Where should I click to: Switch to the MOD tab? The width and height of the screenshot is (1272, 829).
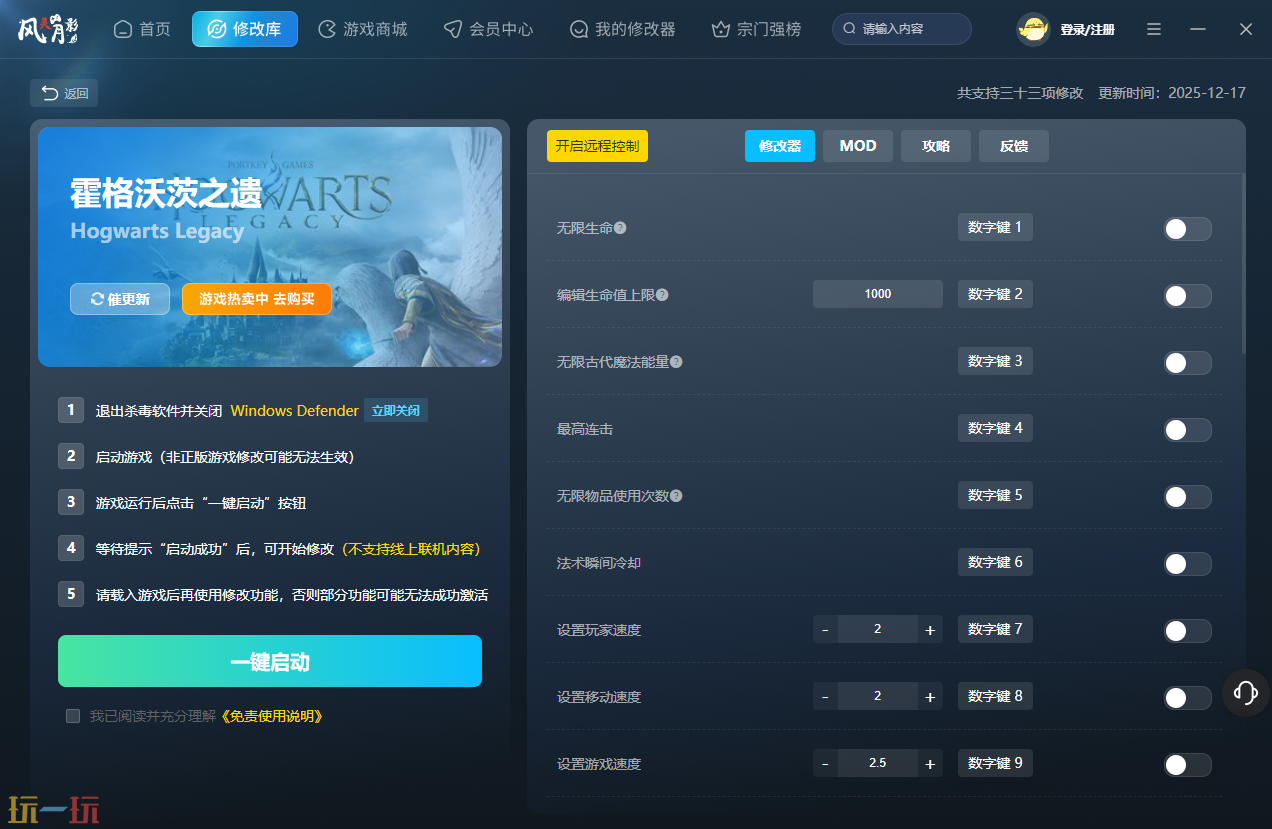858,146
